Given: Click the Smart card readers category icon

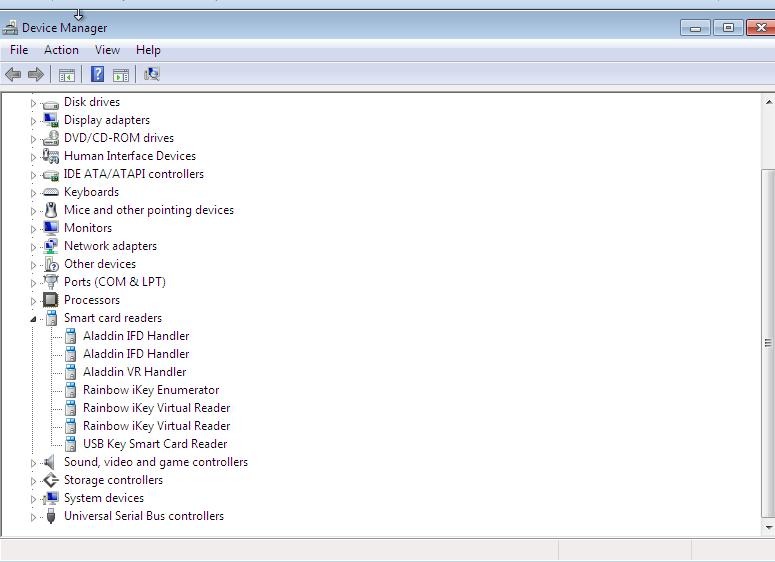Looking at the screenshot, I should (51, 318).
